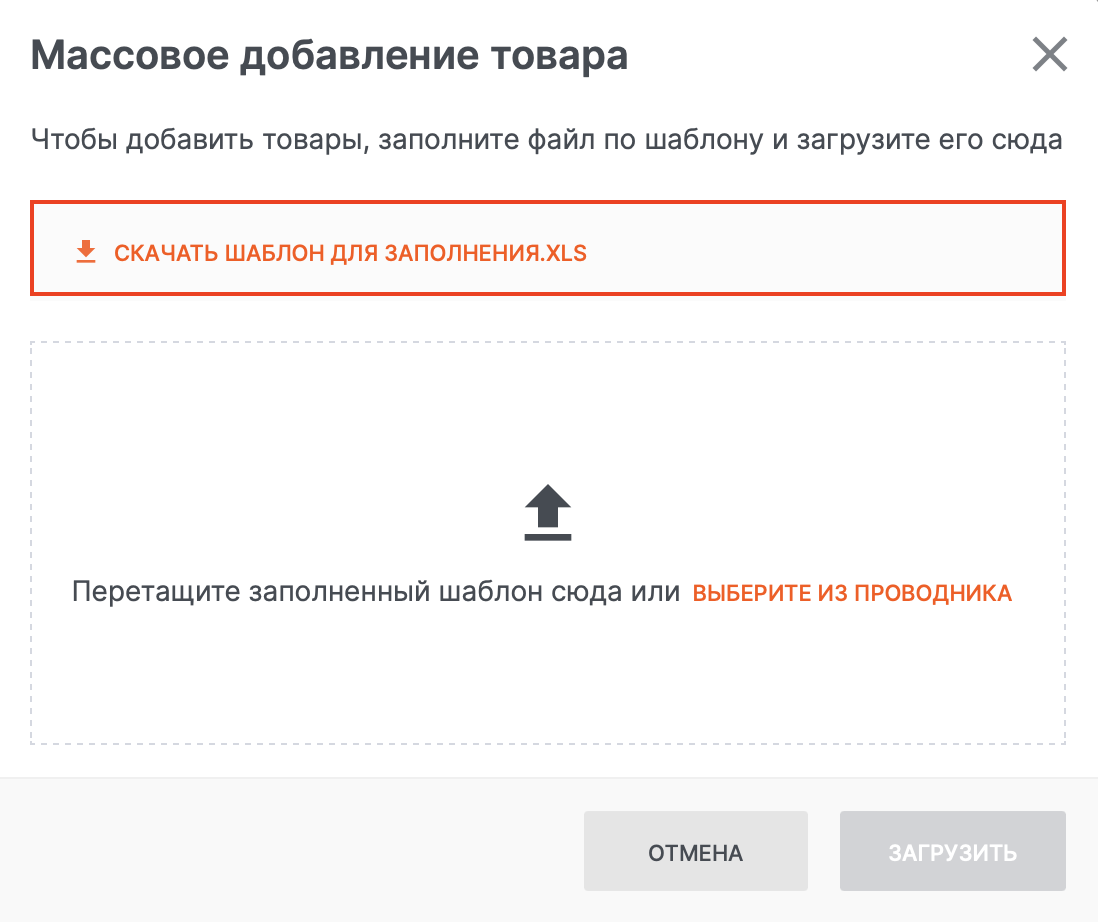The image size is (1098, 922).
Task: Click the word 'ПРОВОДНИКА' in the orange link
Action: pyautogui.click(x=947, y=593)
